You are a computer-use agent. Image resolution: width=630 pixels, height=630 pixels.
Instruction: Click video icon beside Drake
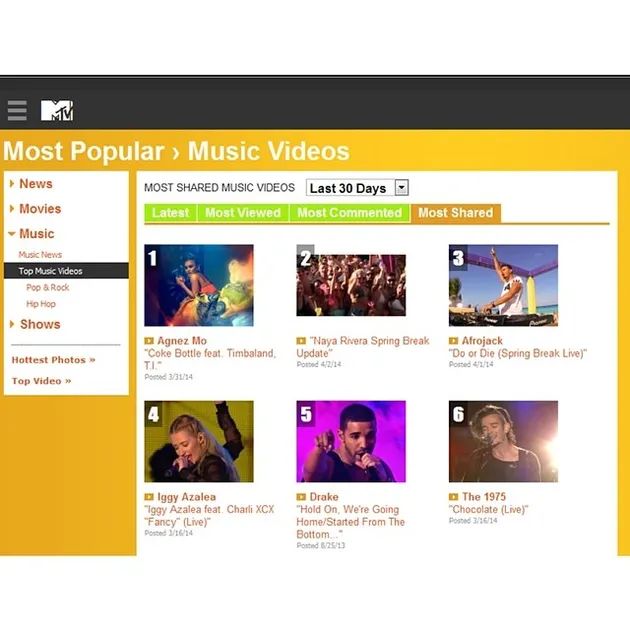point(301,497)
